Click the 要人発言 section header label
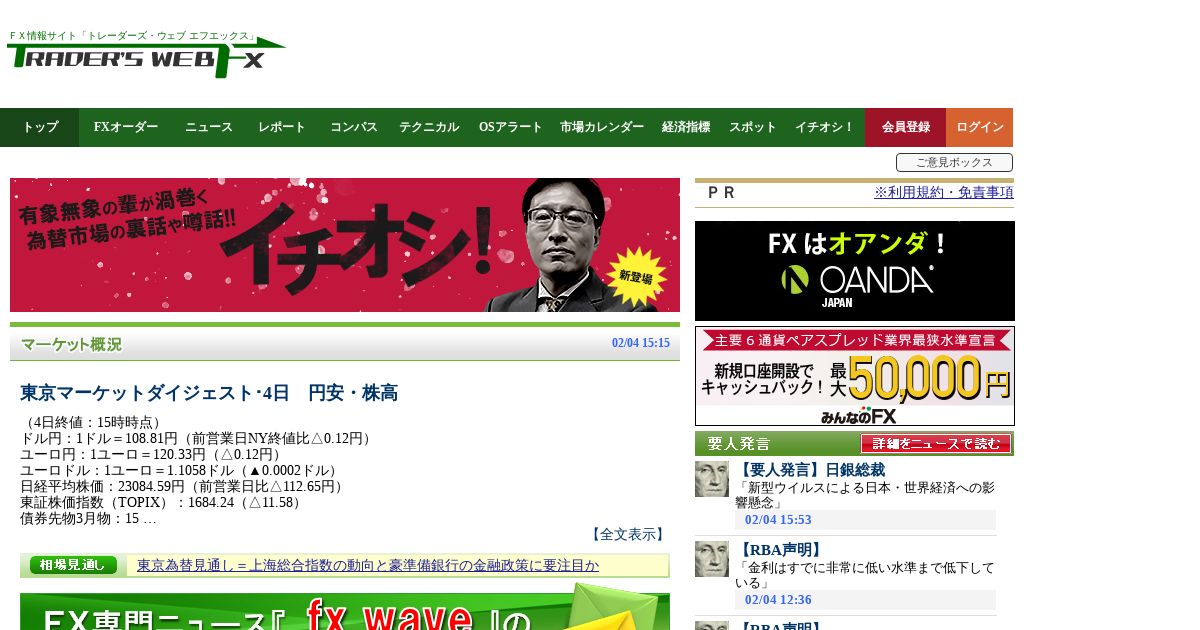Screen dimensions: 1200x630 [x=739, y=444]
